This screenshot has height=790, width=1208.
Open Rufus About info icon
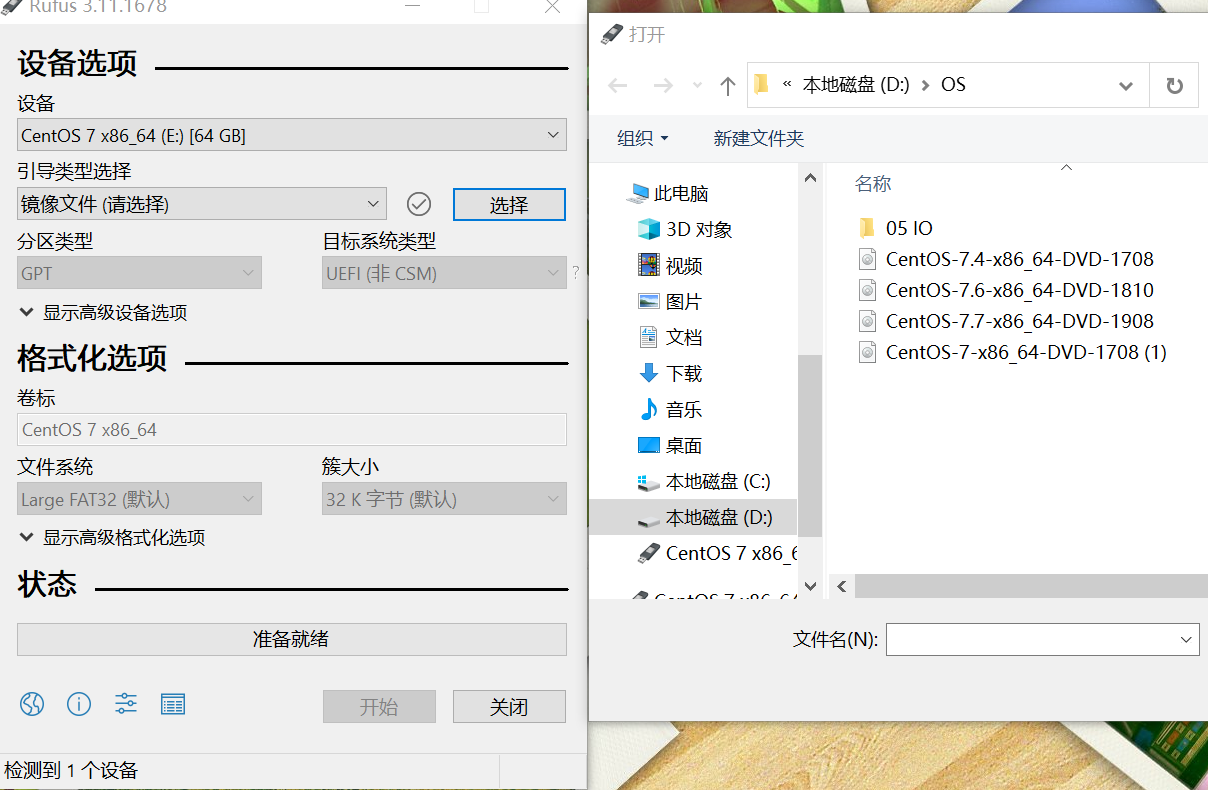tap(79, 704)
